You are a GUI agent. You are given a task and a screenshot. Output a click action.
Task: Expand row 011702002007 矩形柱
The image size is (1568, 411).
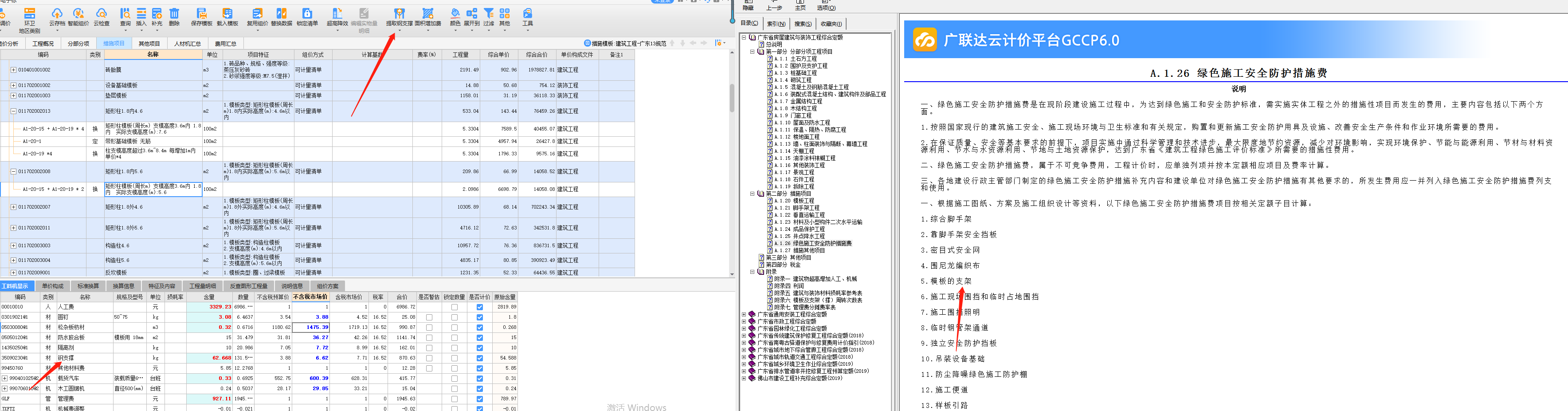click(x=13, y=207)
